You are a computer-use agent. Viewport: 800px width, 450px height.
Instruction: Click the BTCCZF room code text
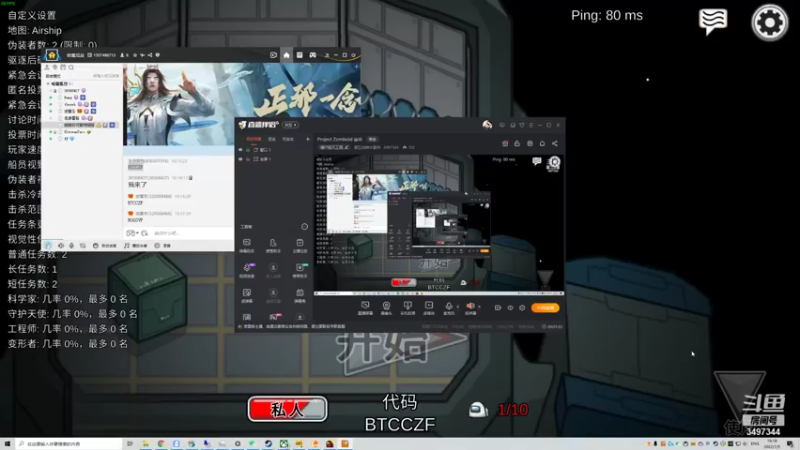coord(400,424)
